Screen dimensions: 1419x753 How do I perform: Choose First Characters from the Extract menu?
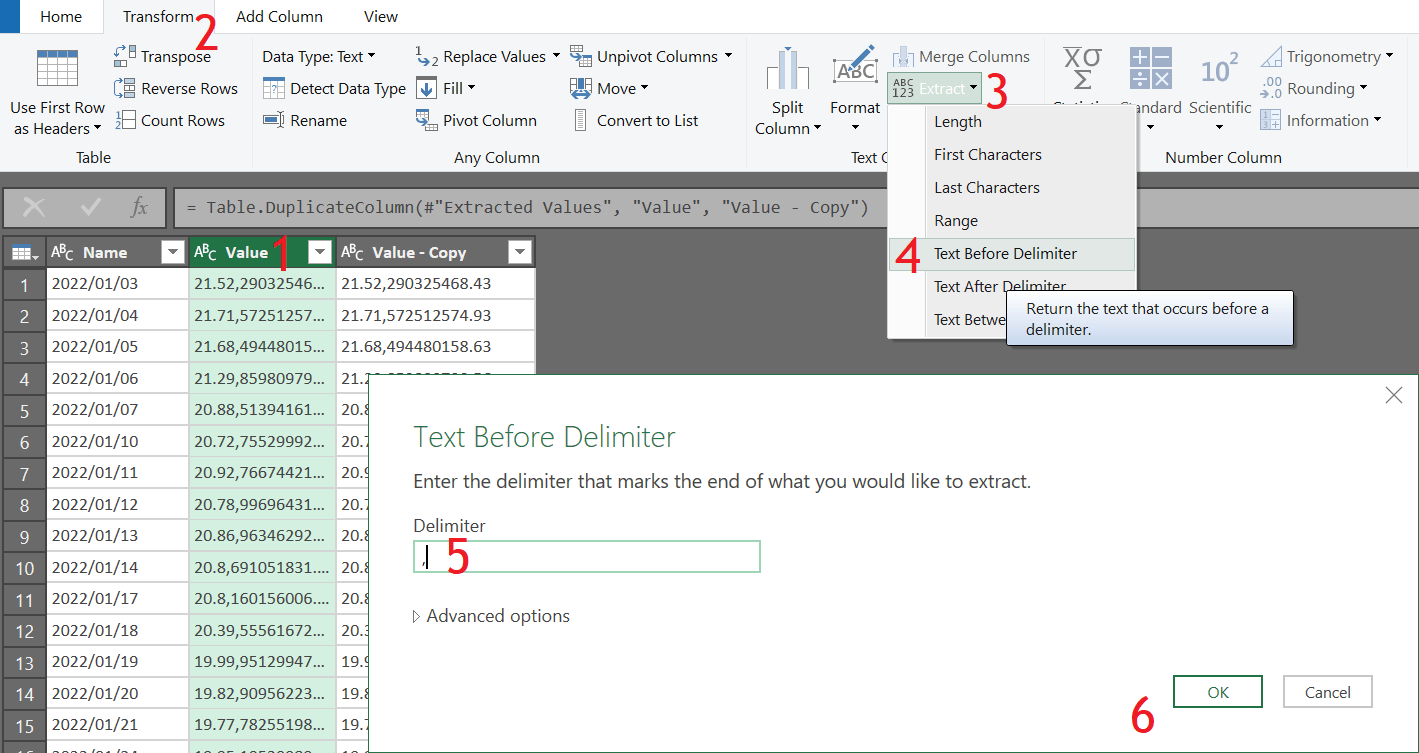coord(1012,155)
